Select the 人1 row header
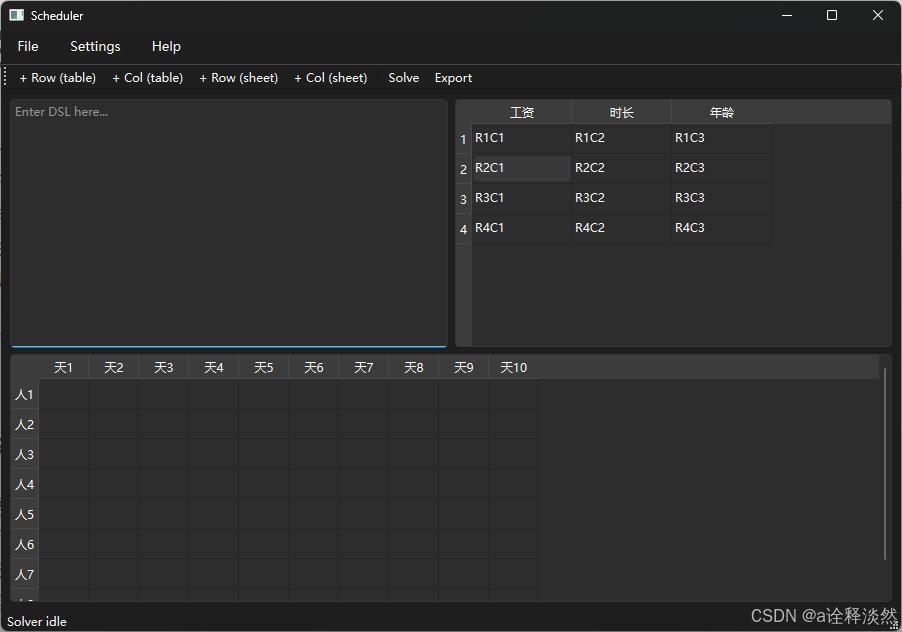The height and width of the screenshot is (632, 902). coord(25,394)
